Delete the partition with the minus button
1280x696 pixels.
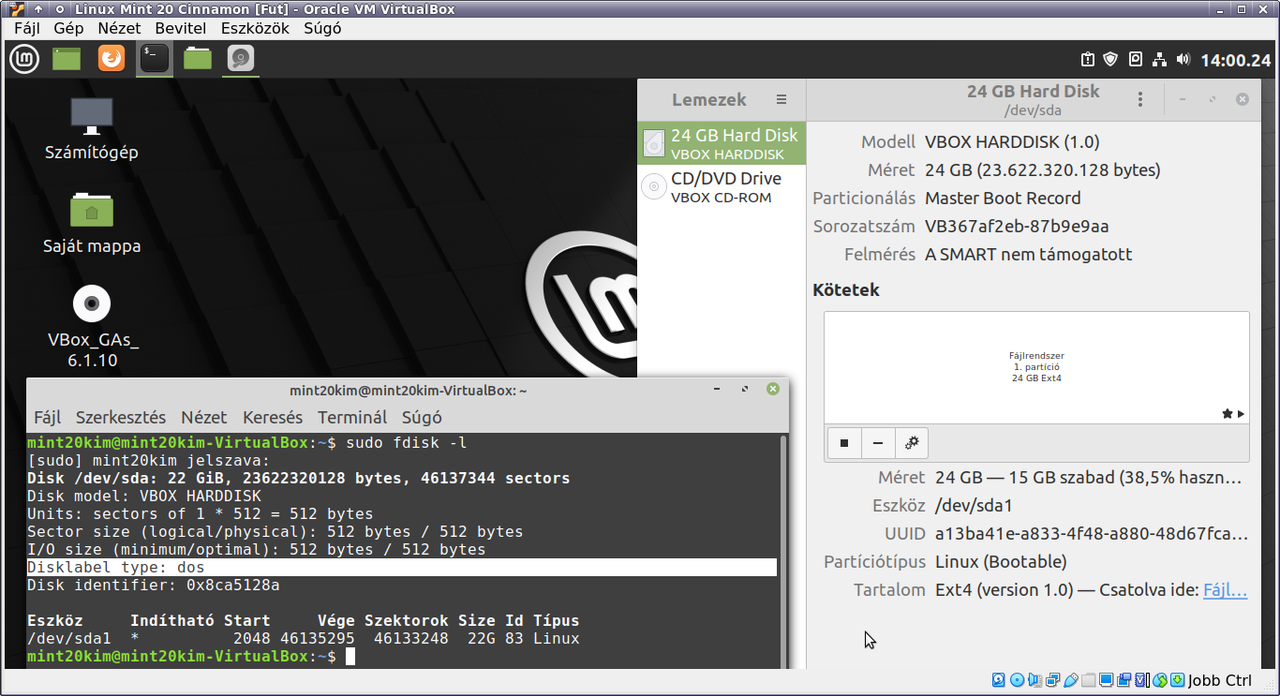(x=878, y=442)
